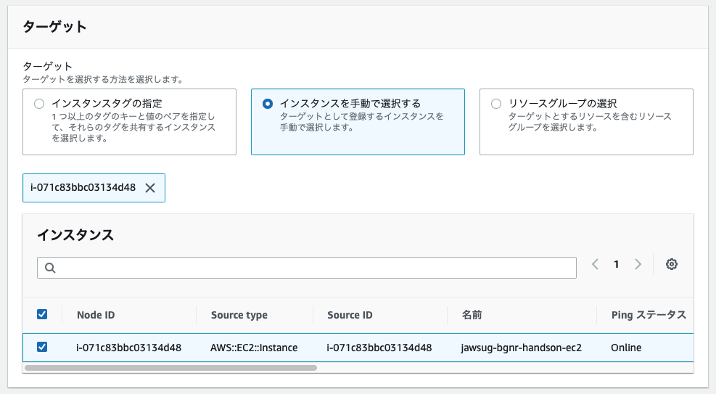
Task: Click the Node ID cell i-071c83bbc03134d48
Action: [129, 347]
